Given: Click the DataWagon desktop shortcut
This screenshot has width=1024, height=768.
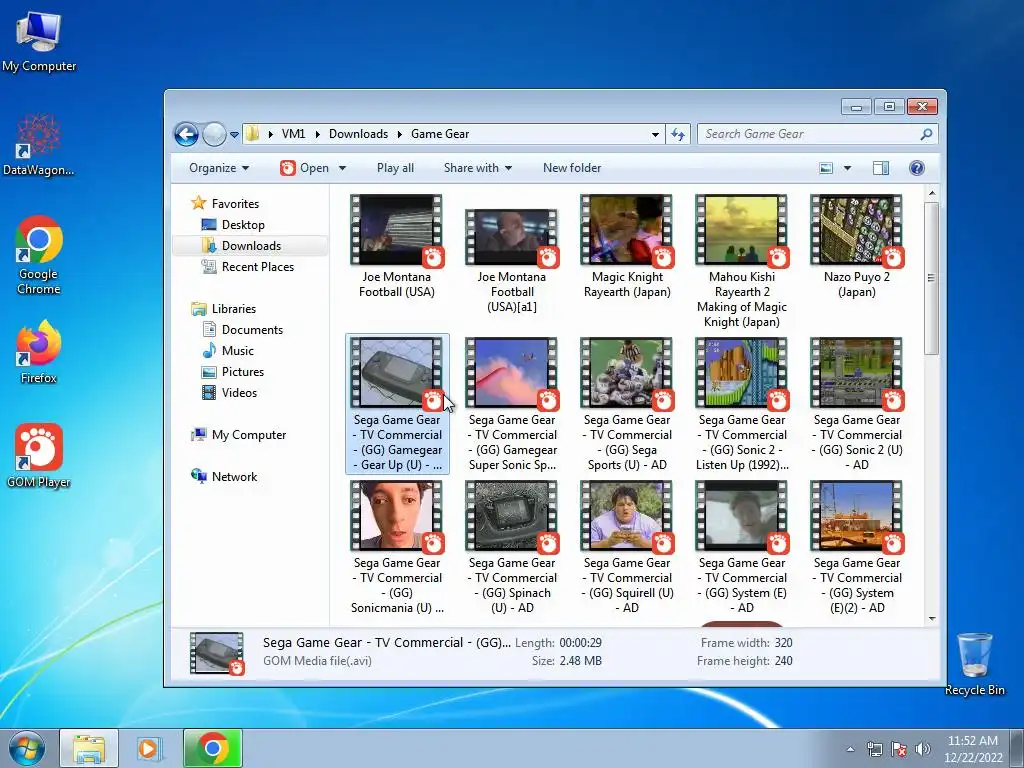Looking at the screenshot, I should coord(39,145).
